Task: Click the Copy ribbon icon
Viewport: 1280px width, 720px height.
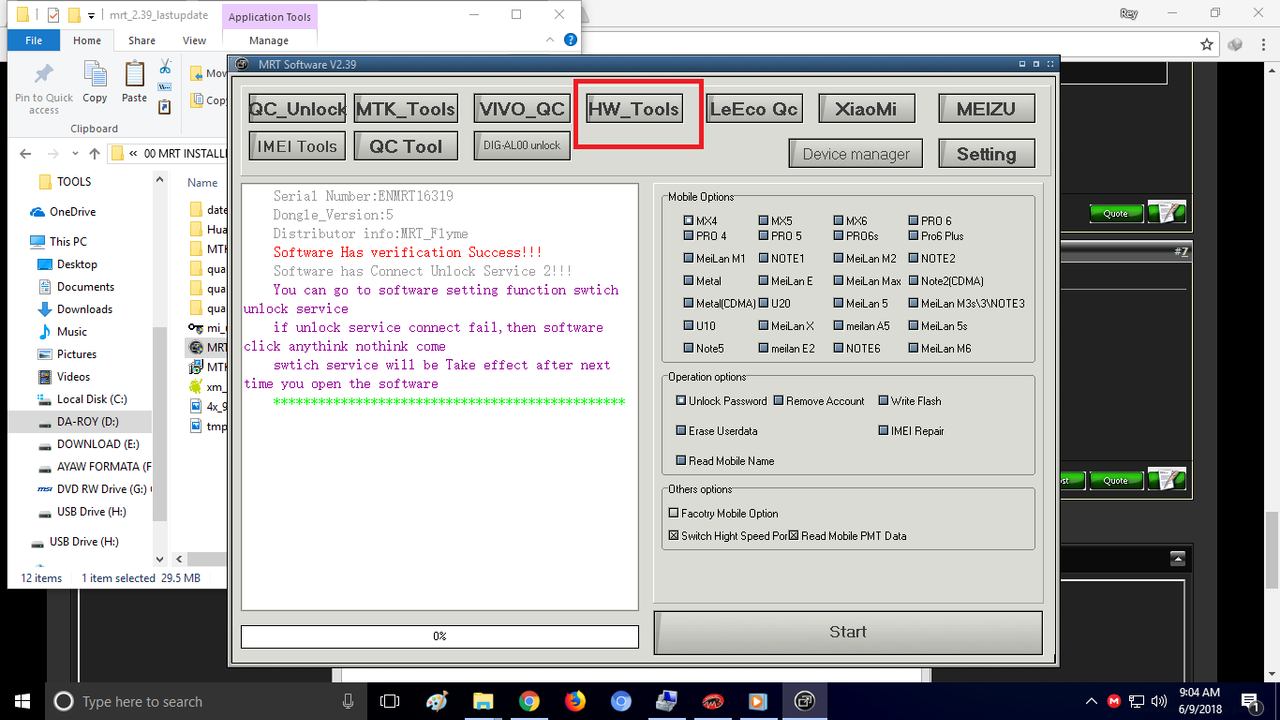Action: coord(95,82)
